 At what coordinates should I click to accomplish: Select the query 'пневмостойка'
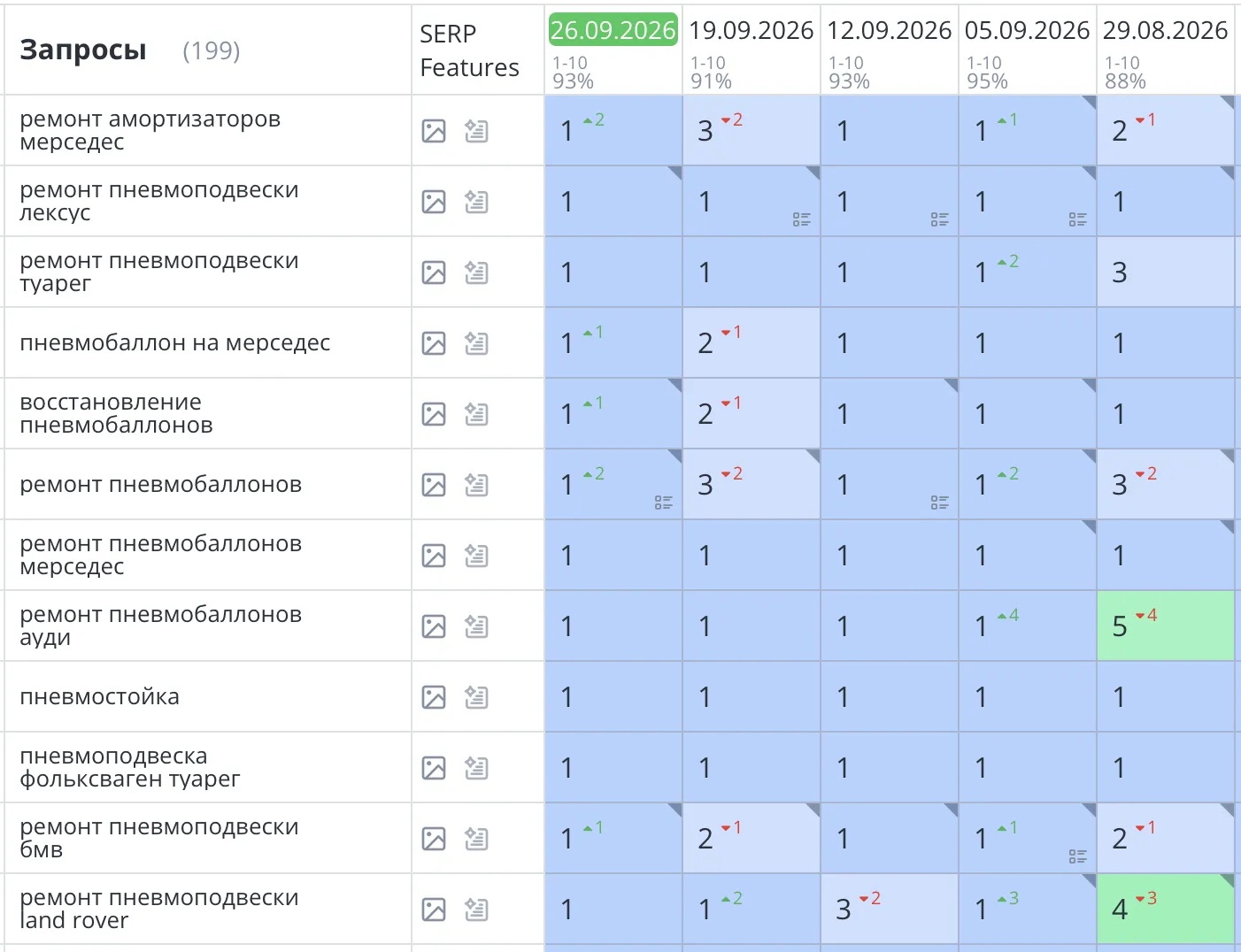click(x=100, y=696)
